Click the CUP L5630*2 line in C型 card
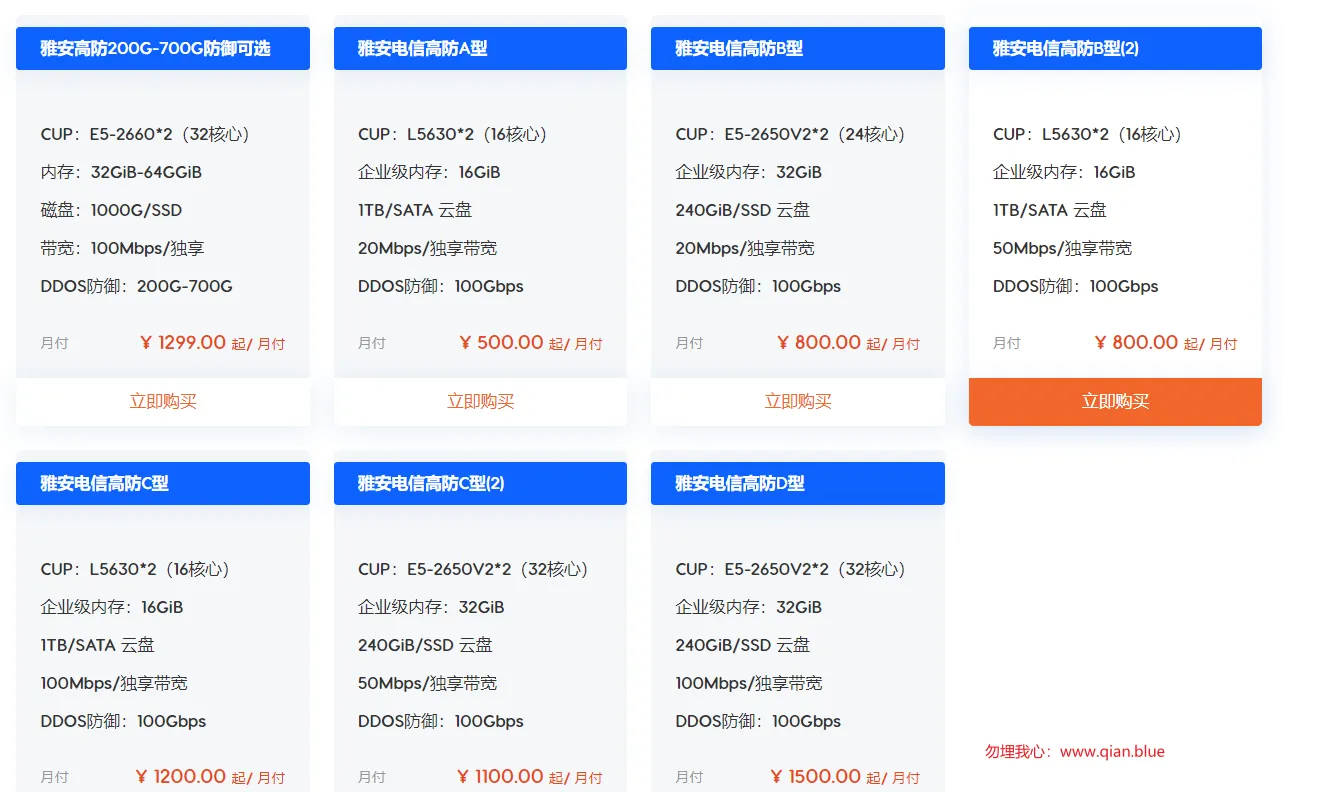This screenshot has height=792, width=1344. pyautogui.click(x=135, y=569)
